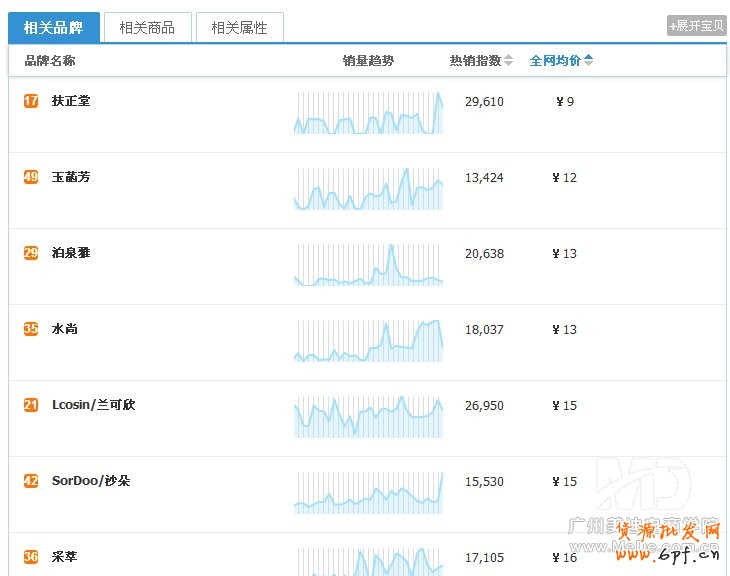
Task: Select hot index value 13,424
Action: (x=484, y=177)
